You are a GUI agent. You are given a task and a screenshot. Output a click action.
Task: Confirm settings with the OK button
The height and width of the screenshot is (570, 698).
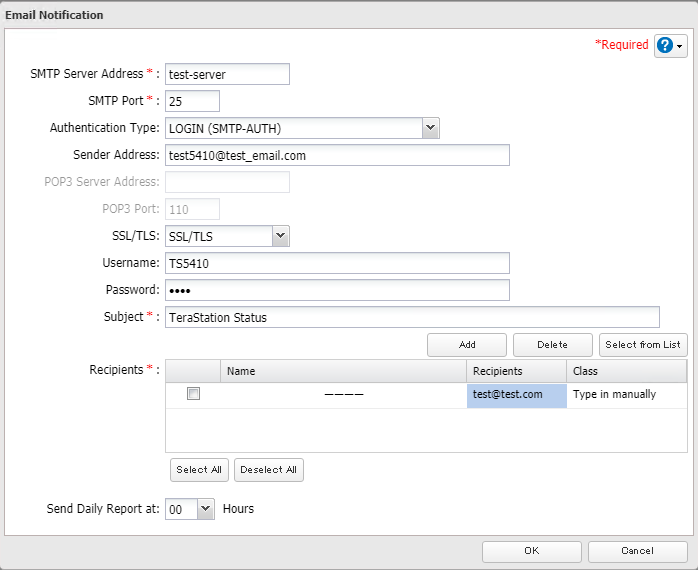tap(532, 551)
